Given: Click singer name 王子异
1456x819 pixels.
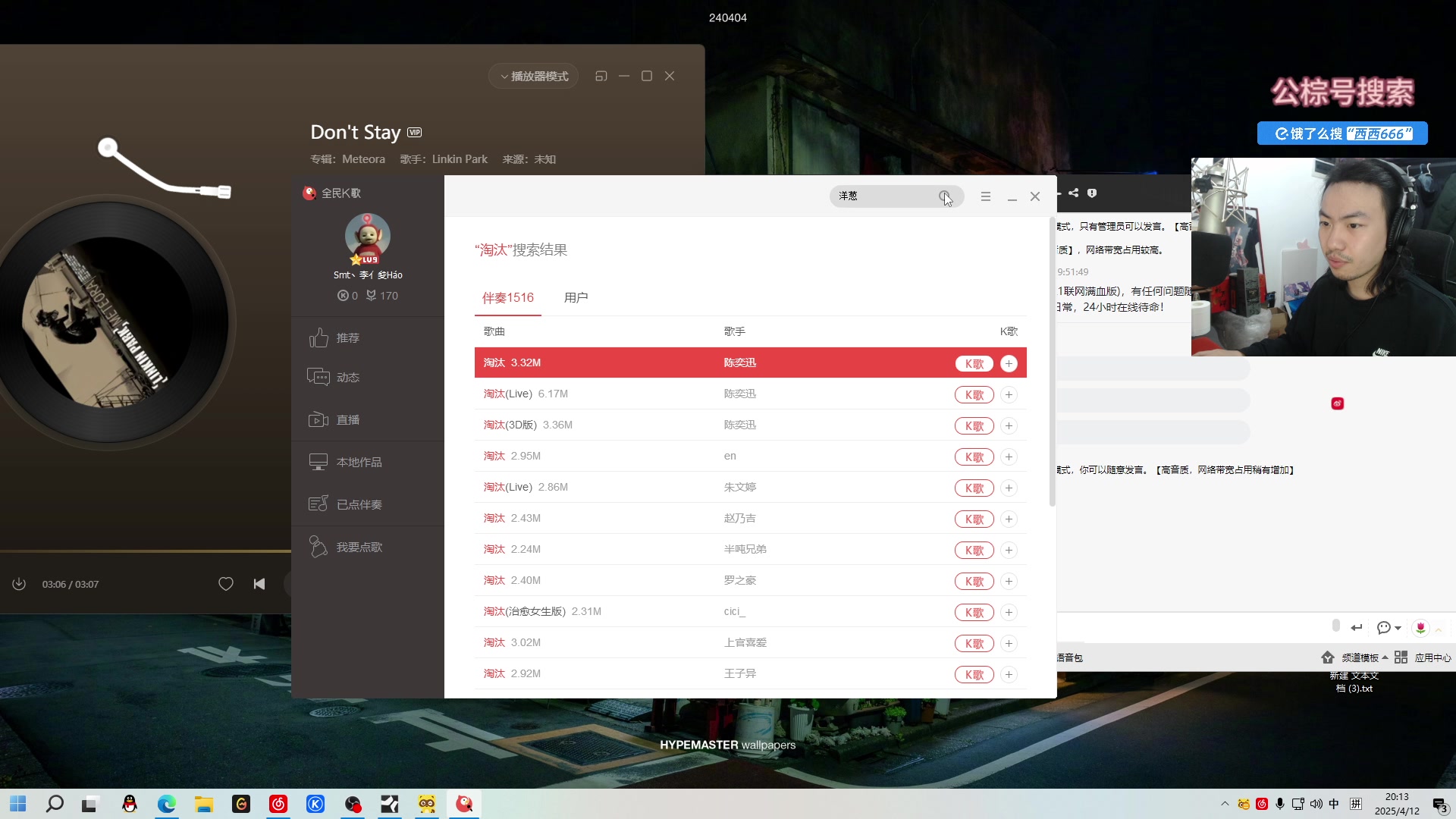Looking at the screenshot, I should [739, 673].
